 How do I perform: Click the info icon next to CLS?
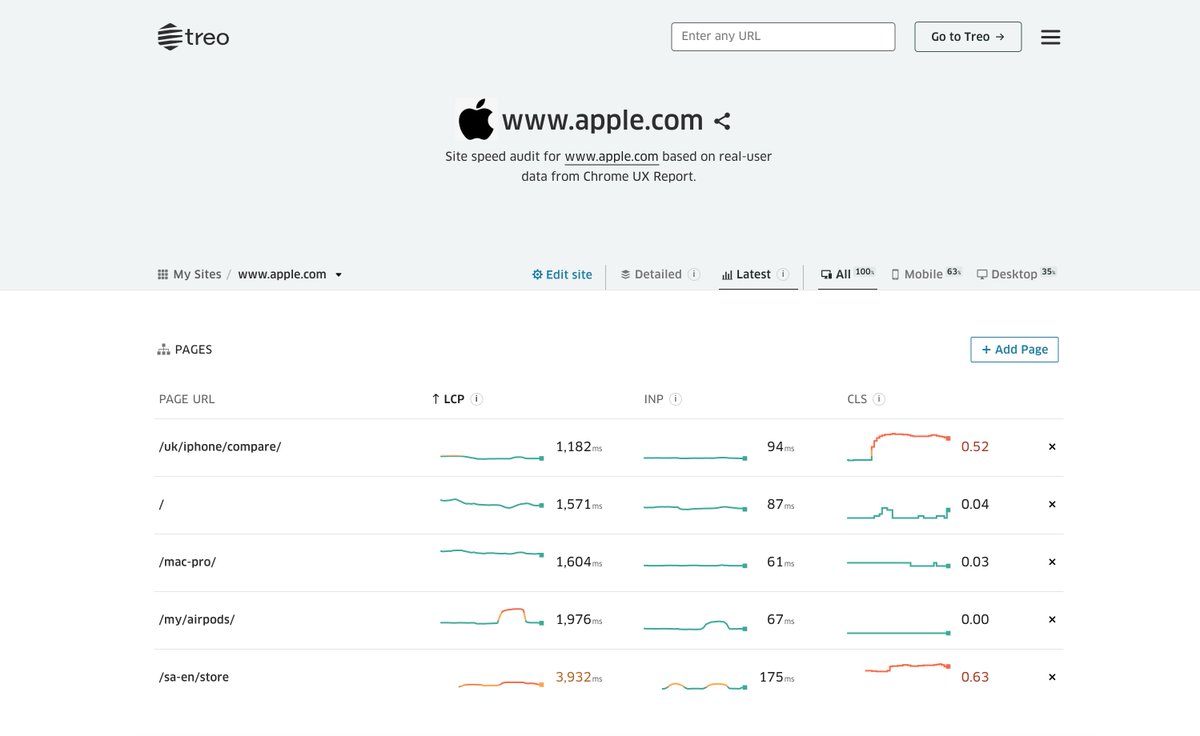(879, 399)
